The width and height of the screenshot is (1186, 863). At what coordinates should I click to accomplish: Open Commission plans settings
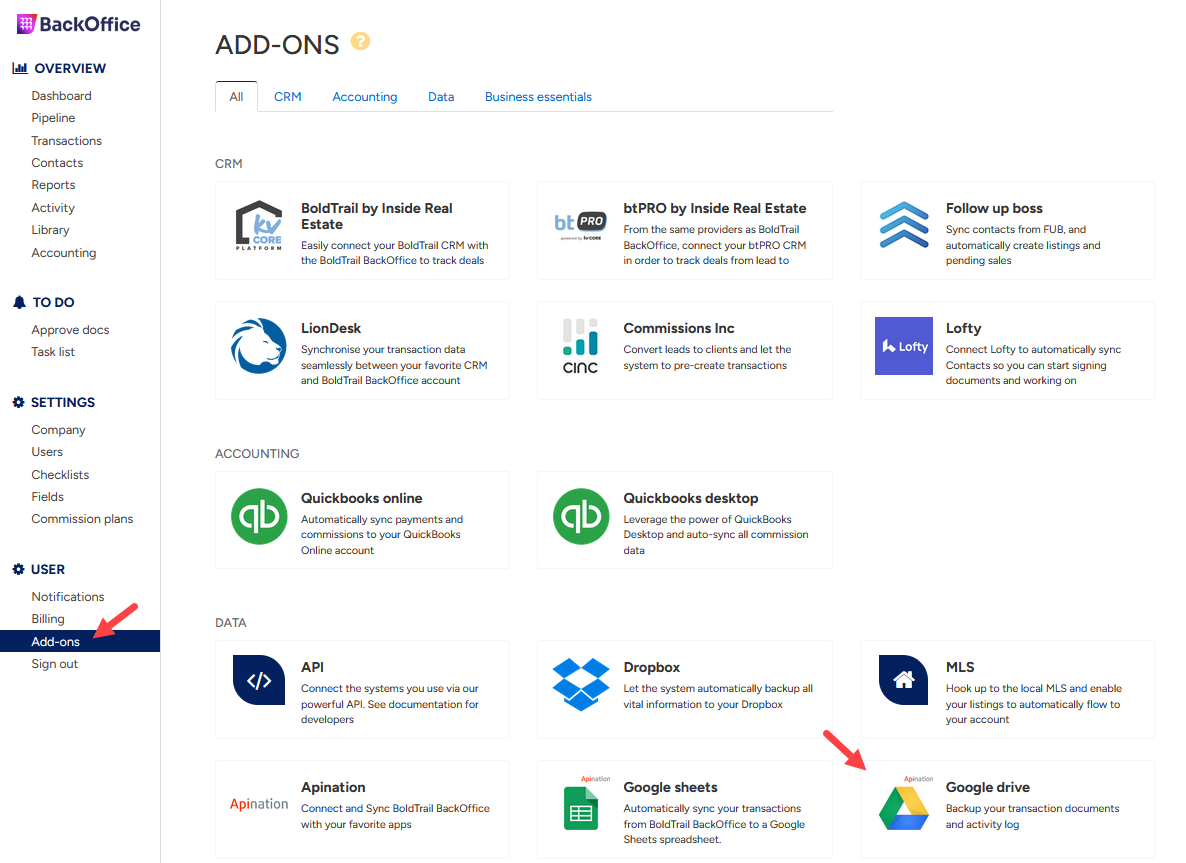(82, 519)
